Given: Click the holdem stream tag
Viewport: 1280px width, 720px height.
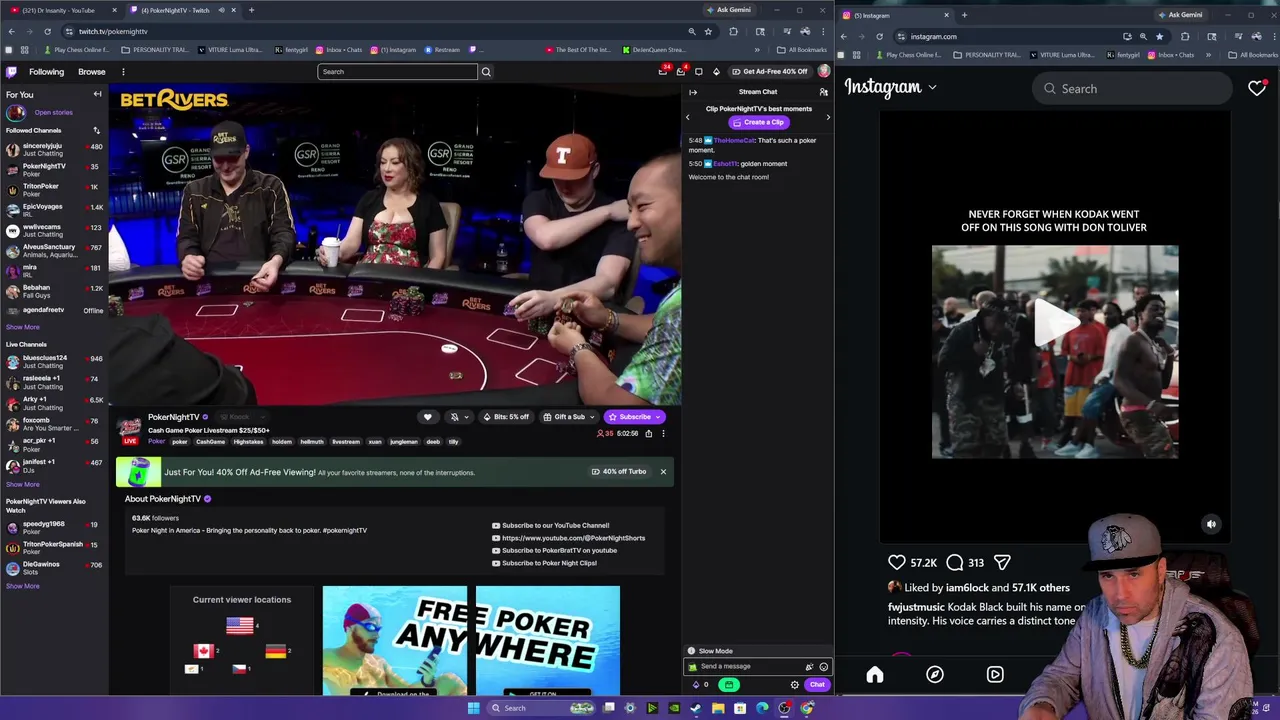Looking at the screenshot, I should tap(282, 442).
